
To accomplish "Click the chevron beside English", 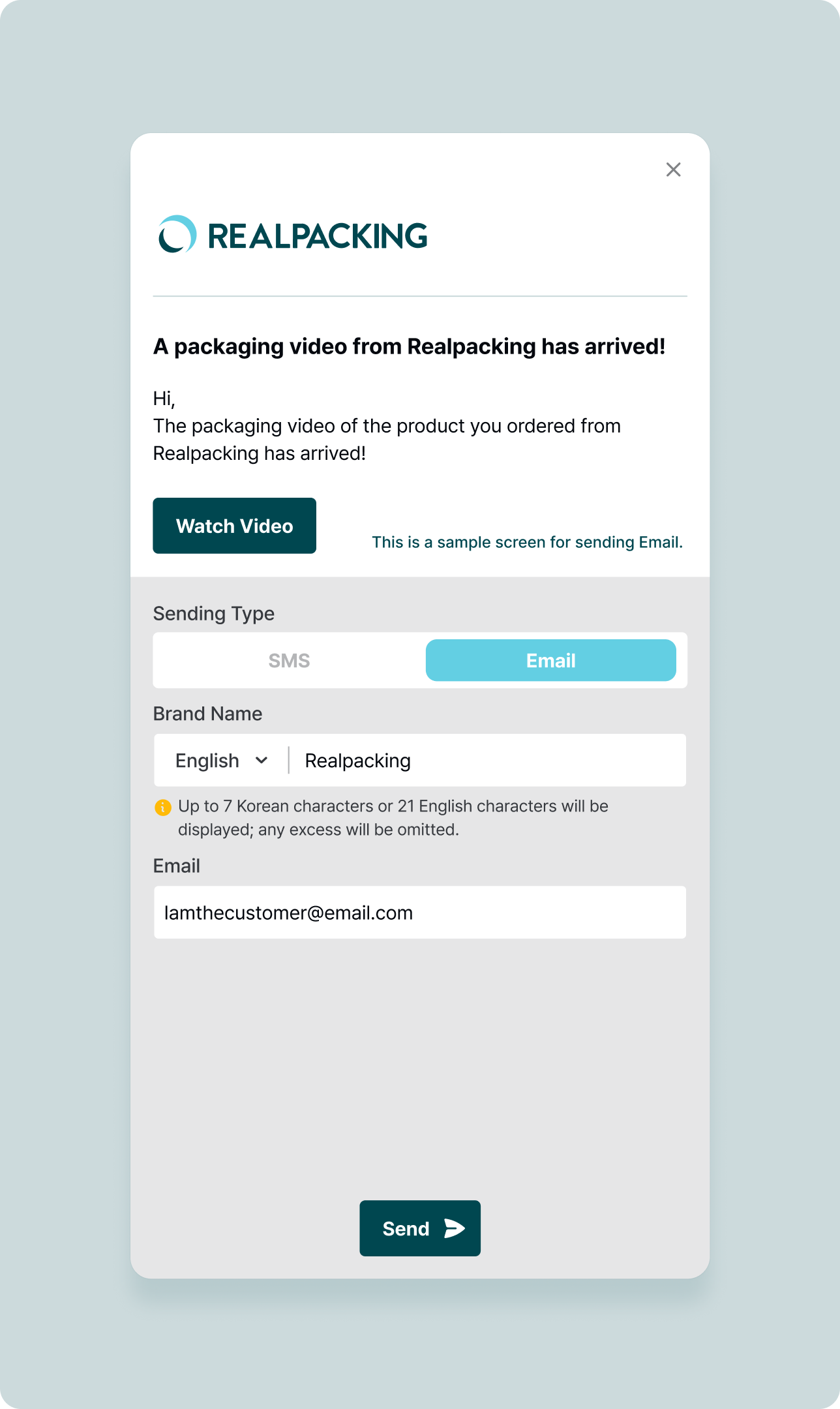I will tap(262, 761).
